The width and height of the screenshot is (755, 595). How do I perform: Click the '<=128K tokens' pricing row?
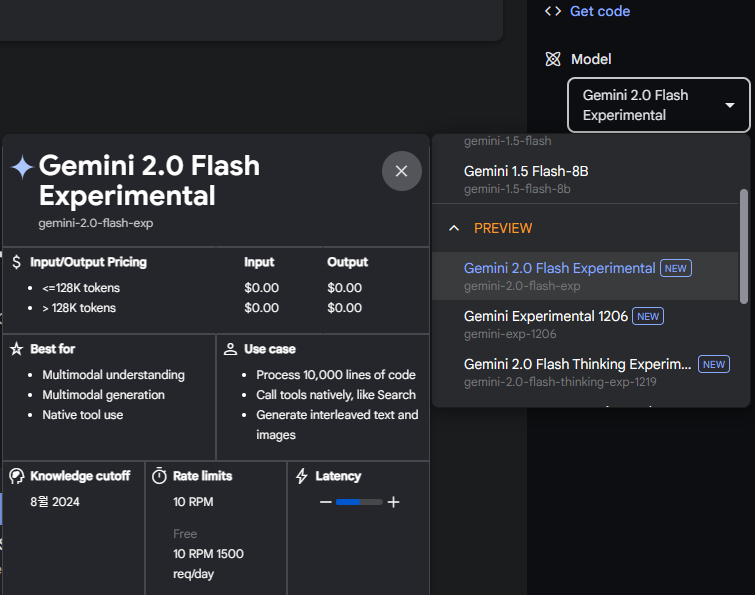click(81, 288)
